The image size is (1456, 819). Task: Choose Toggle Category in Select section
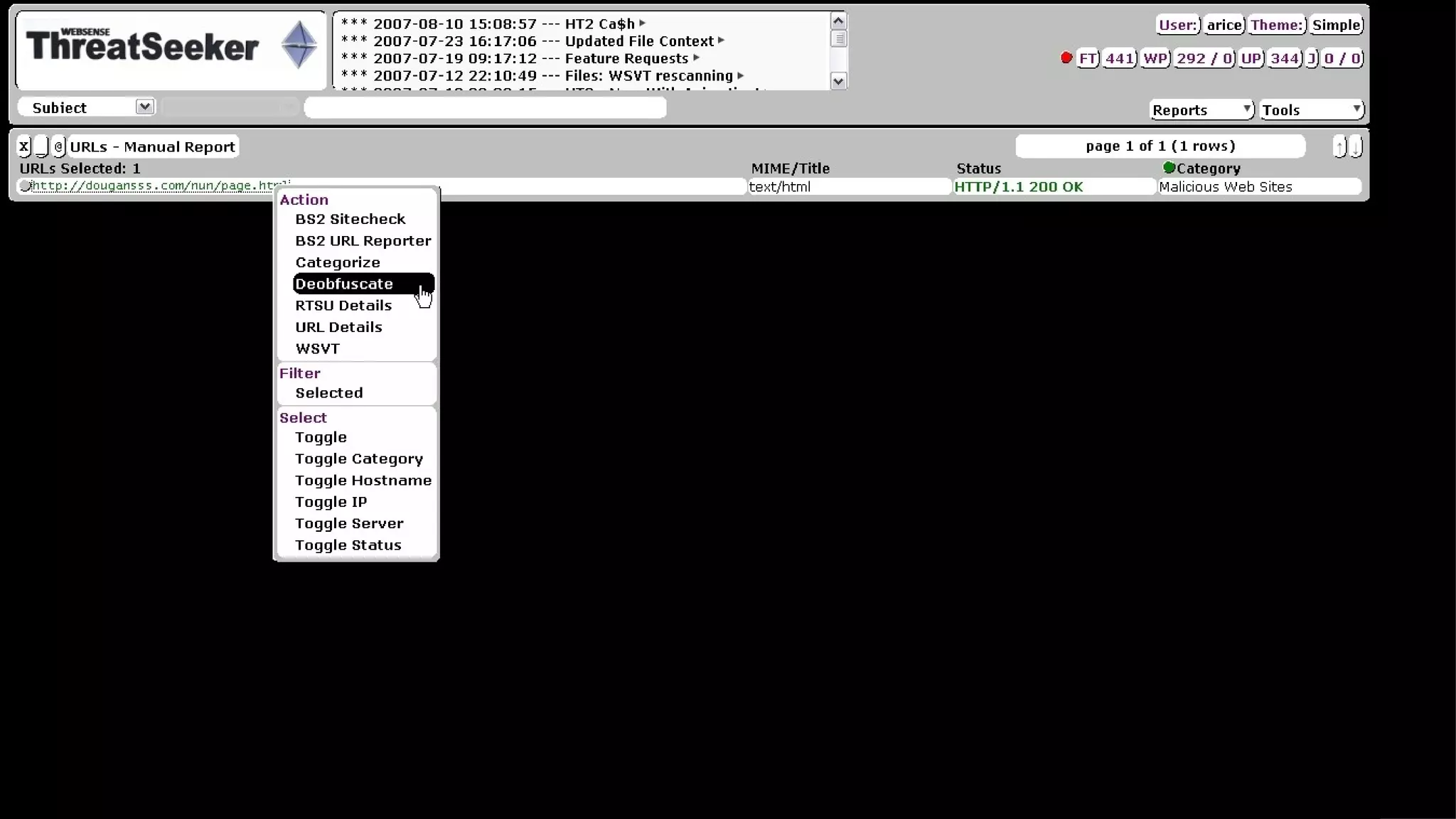359,459
